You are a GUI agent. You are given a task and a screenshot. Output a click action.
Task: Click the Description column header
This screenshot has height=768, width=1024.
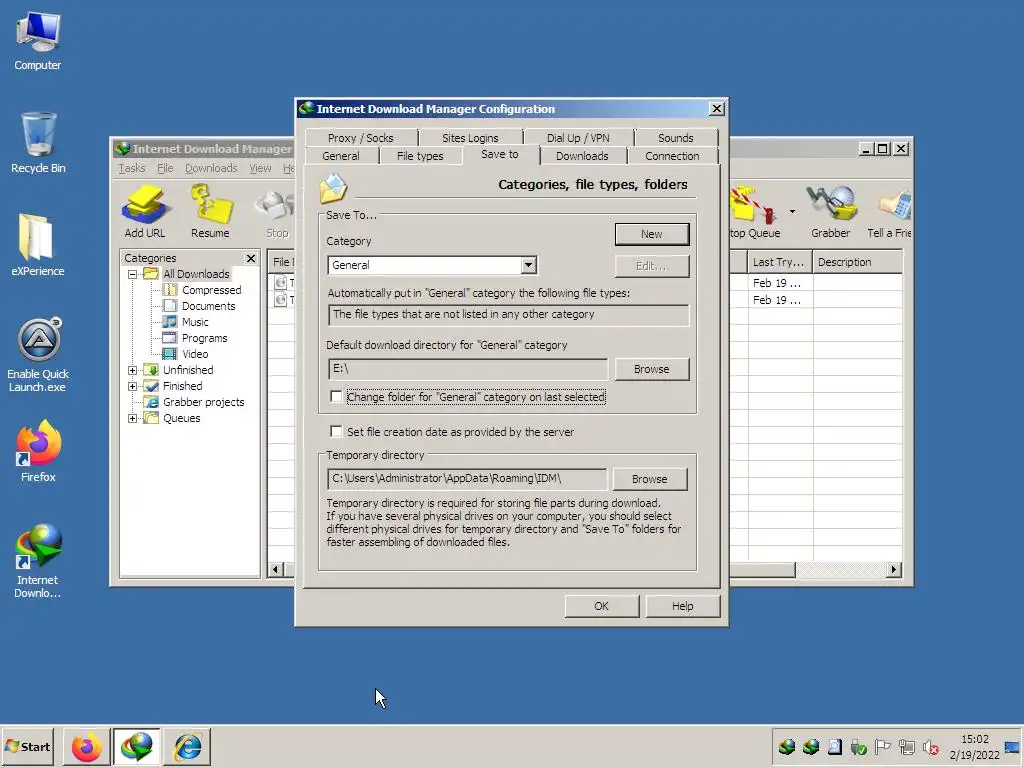(x=857, y=262)
